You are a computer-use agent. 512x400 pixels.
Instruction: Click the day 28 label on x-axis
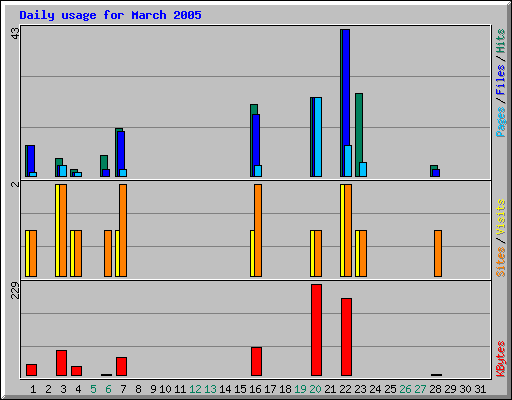pyautogui.click(x=435, y=389)
